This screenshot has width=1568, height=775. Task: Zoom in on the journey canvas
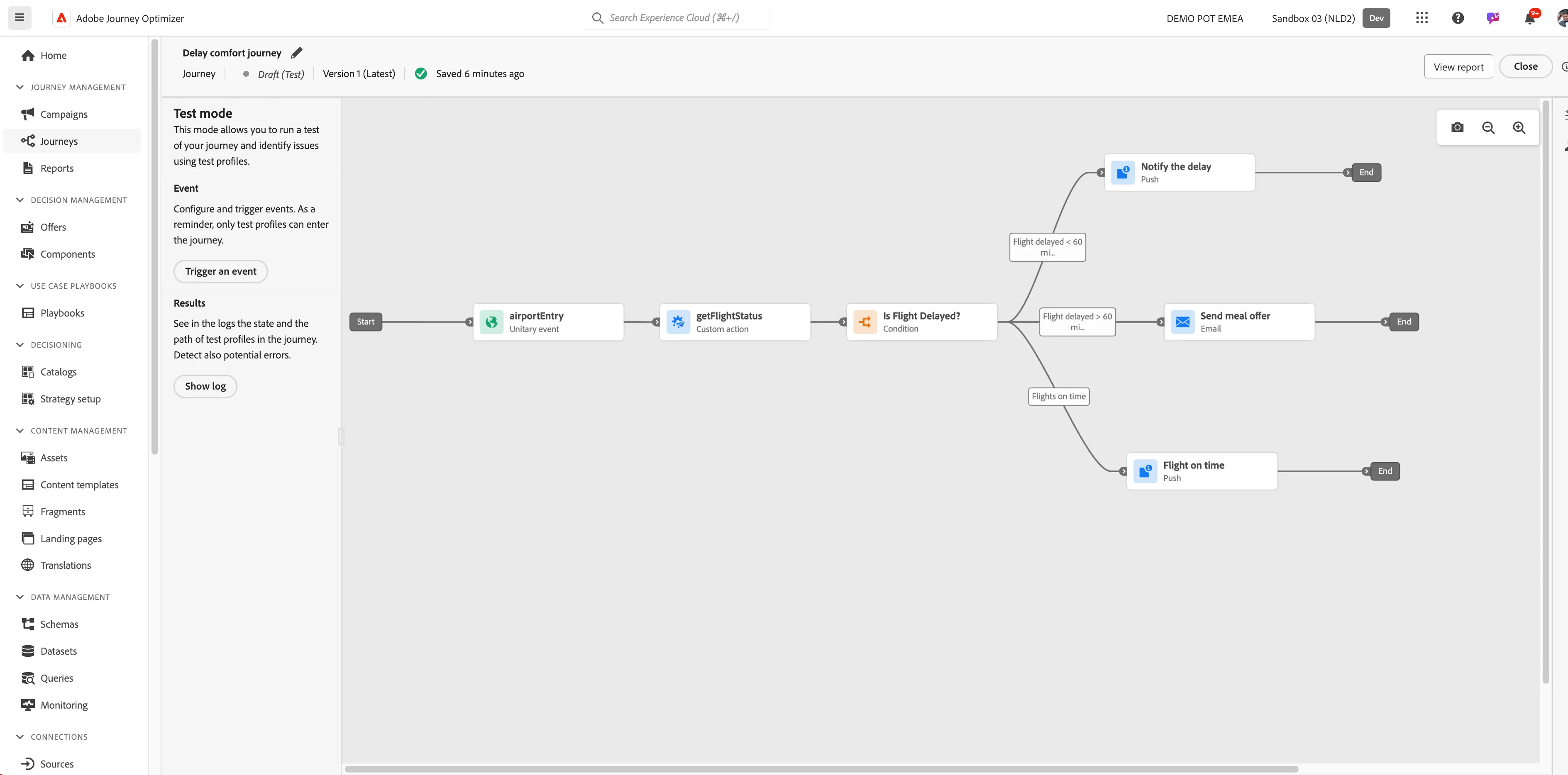1519,127
